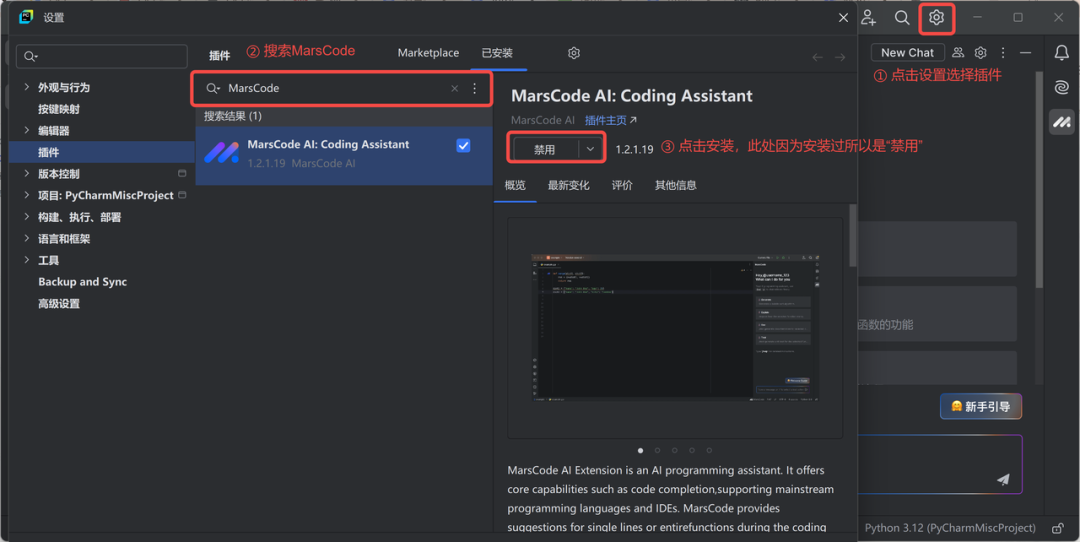The image size is (1080, 542).
Task: Open the 最新变化 tab
Action: (569, 185)
